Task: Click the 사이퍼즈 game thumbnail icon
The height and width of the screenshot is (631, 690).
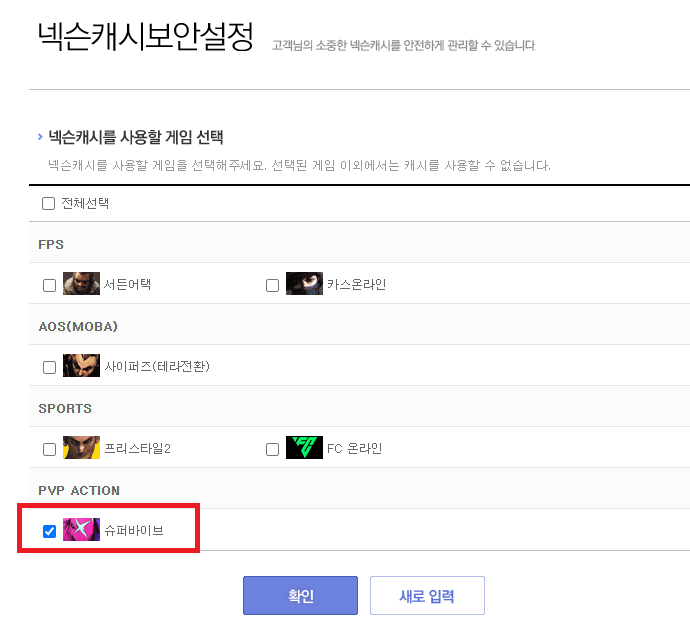Action: pos(81,365)
